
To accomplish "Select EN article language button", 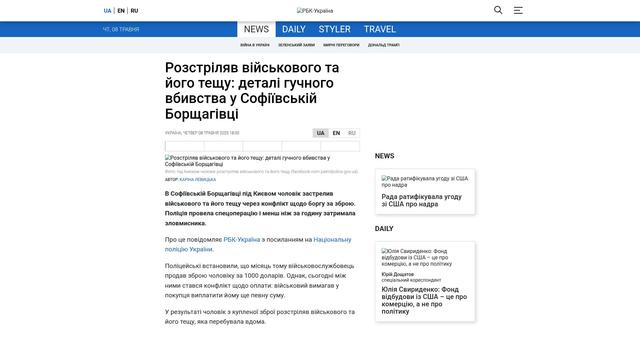I will (x=336, y=133).
